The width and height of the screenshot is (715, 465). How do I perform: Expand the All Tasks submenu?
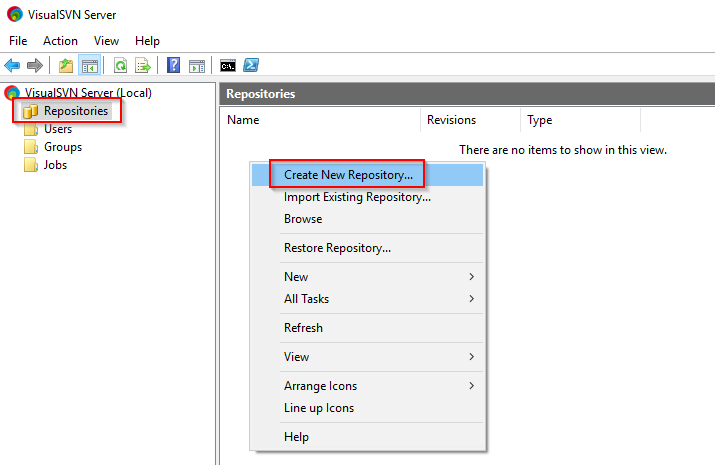click(367, 299)
